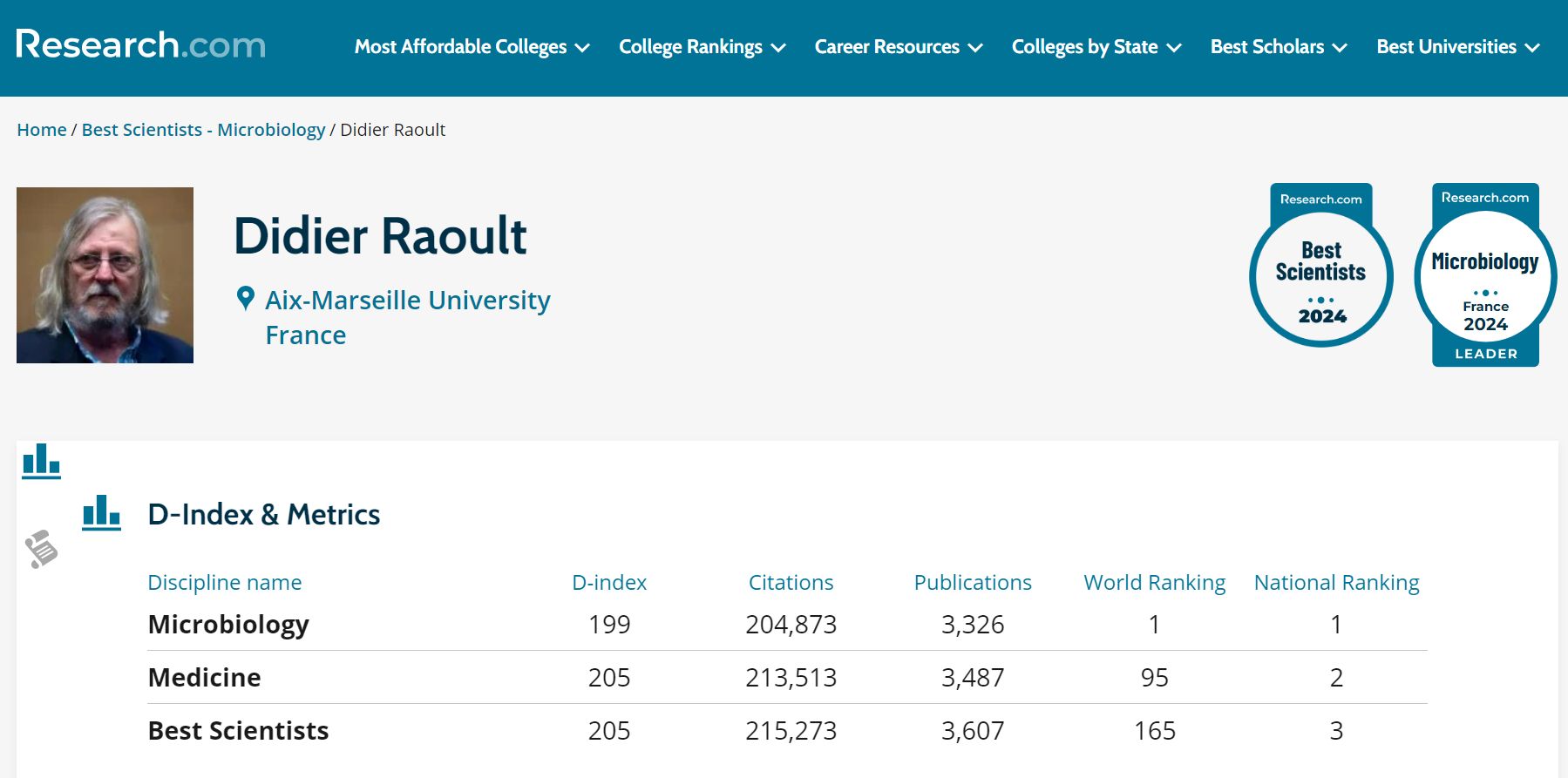Screen dimensions: 1568x778
Task: Expand the Best Universities menu
Action: [1457, 47]
